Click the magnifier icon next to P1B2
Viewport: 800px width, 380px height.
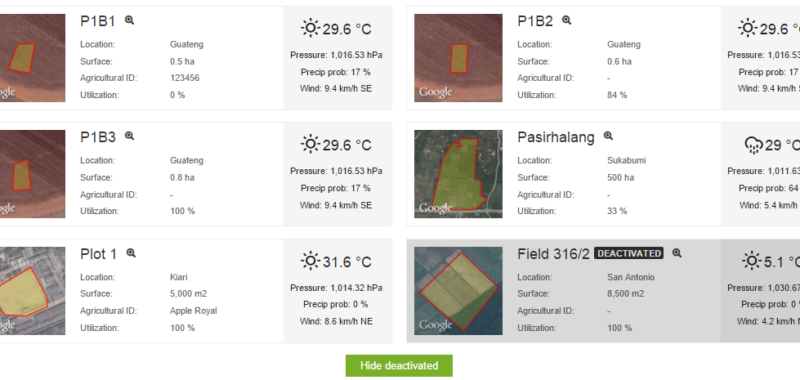pos(566,20)
